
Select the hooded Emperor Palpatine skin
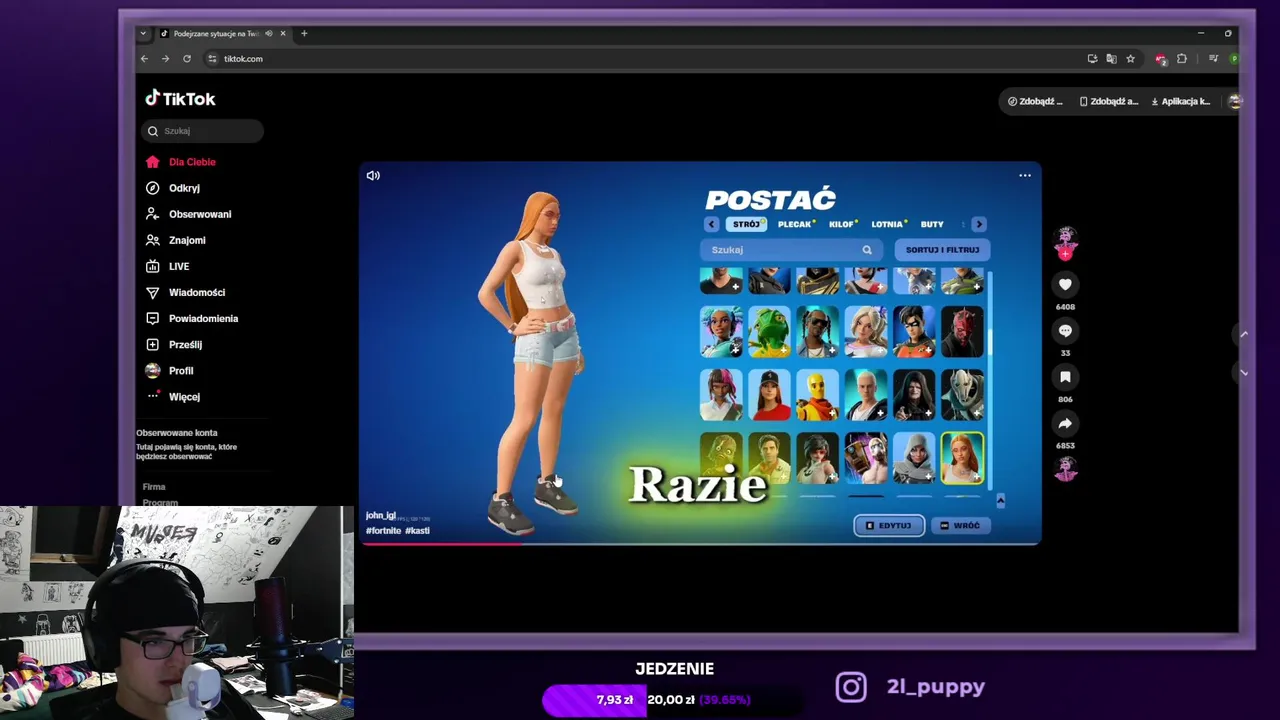[914, 395]
